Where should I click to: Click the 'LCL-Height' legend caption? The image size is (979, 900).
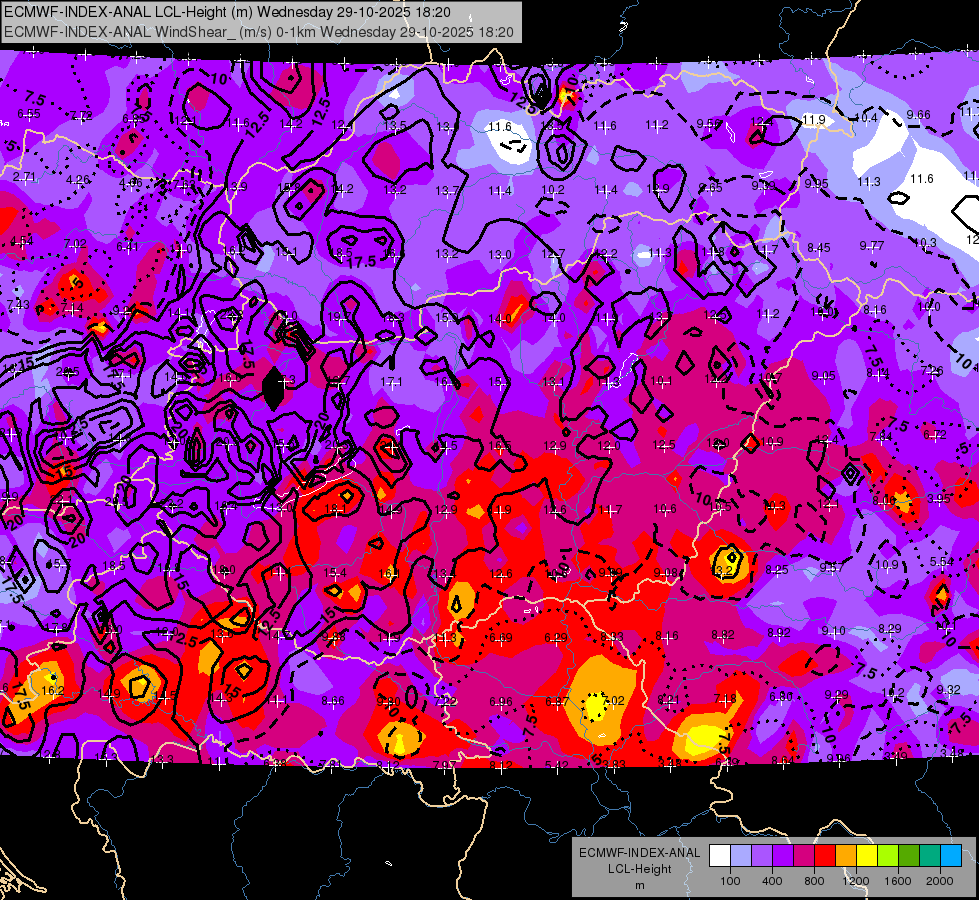tap(640, 869)
